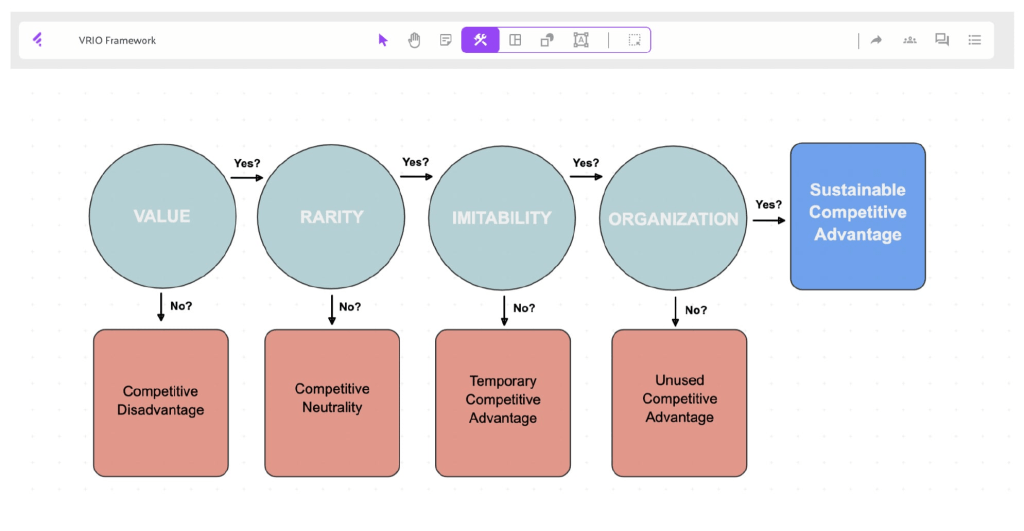This screenshot has width=1024, height=531.
Task: Click the app logo in top-left
Action: [x=38, y=40]
